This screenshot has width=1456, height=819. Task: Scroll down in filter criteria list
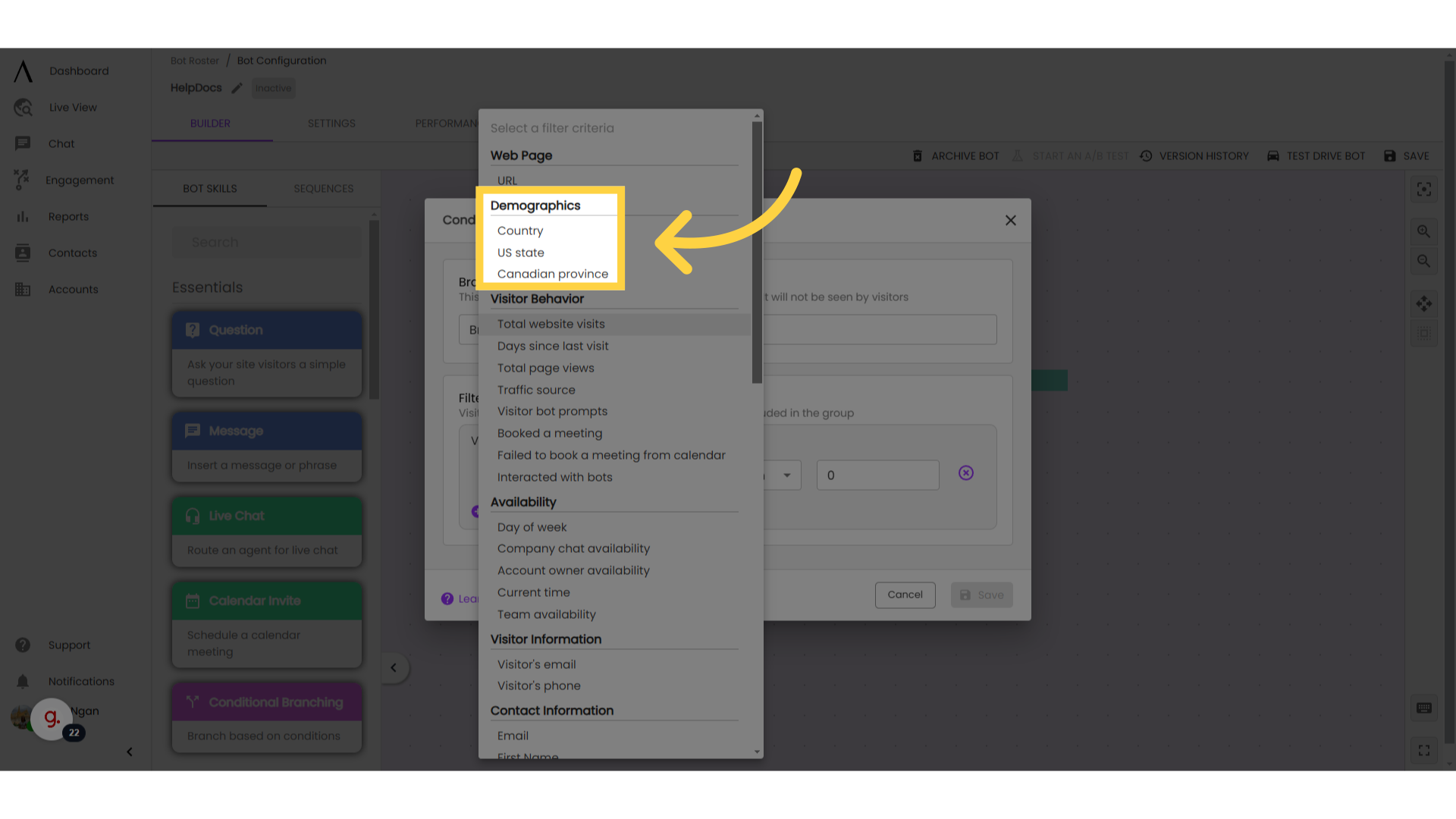click(757, 753)
